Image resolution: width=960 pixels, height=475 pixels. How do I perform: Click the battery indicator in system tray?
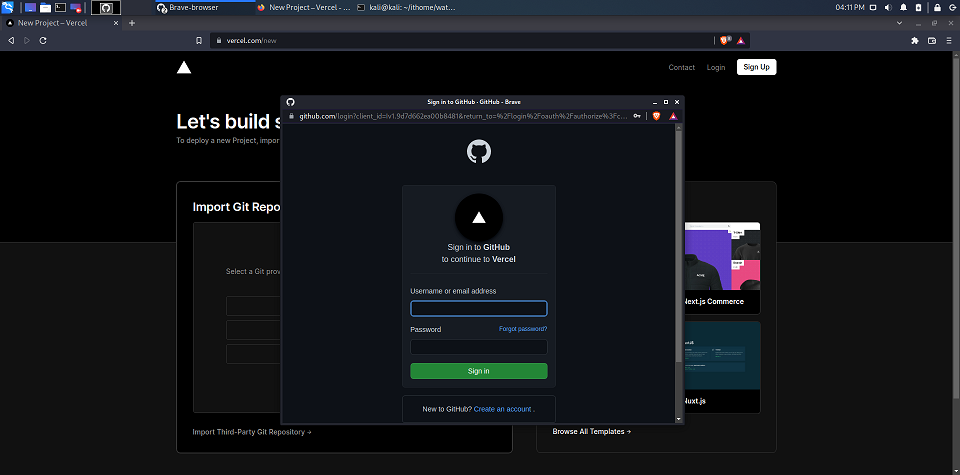[x=918, y=7]
